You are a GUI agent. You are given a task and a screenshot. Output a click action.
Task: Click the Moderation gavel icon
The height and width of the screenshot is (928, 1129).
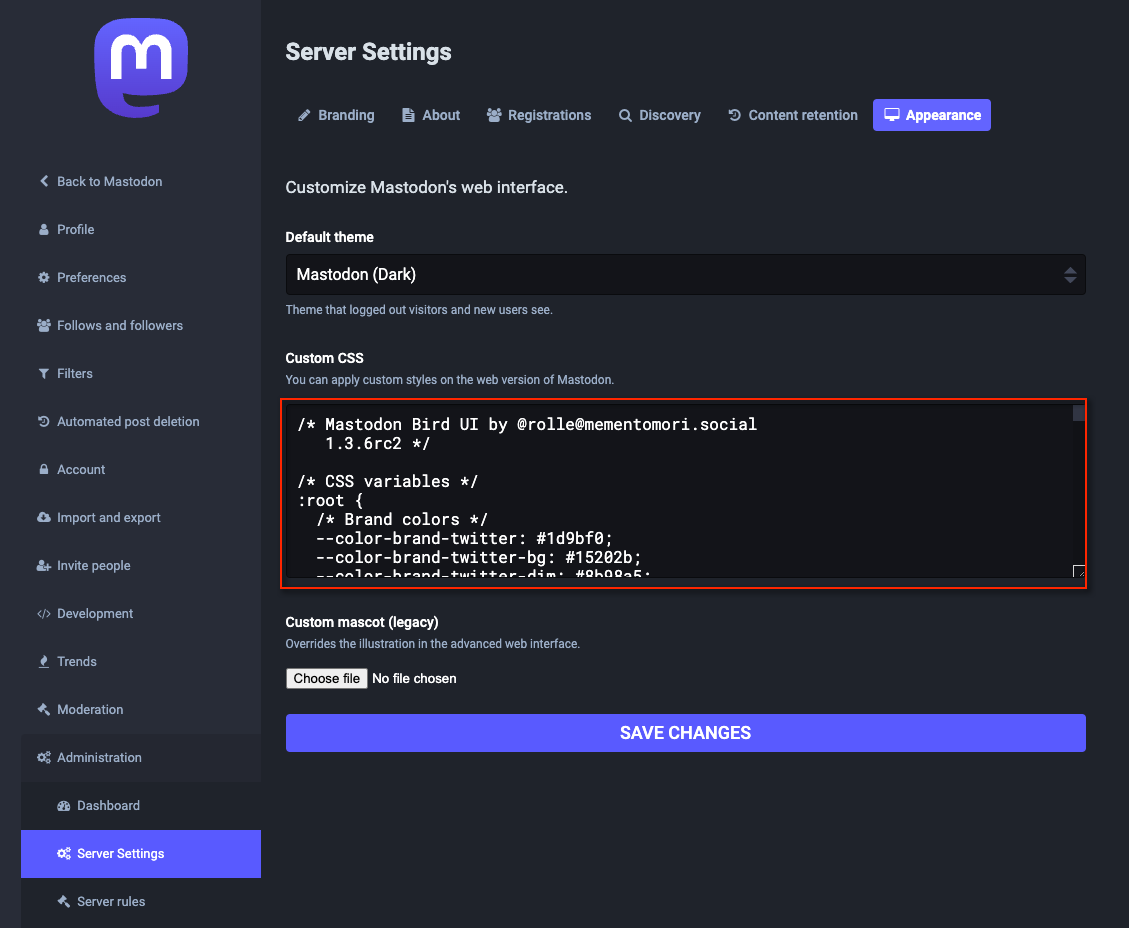[44, 709]
